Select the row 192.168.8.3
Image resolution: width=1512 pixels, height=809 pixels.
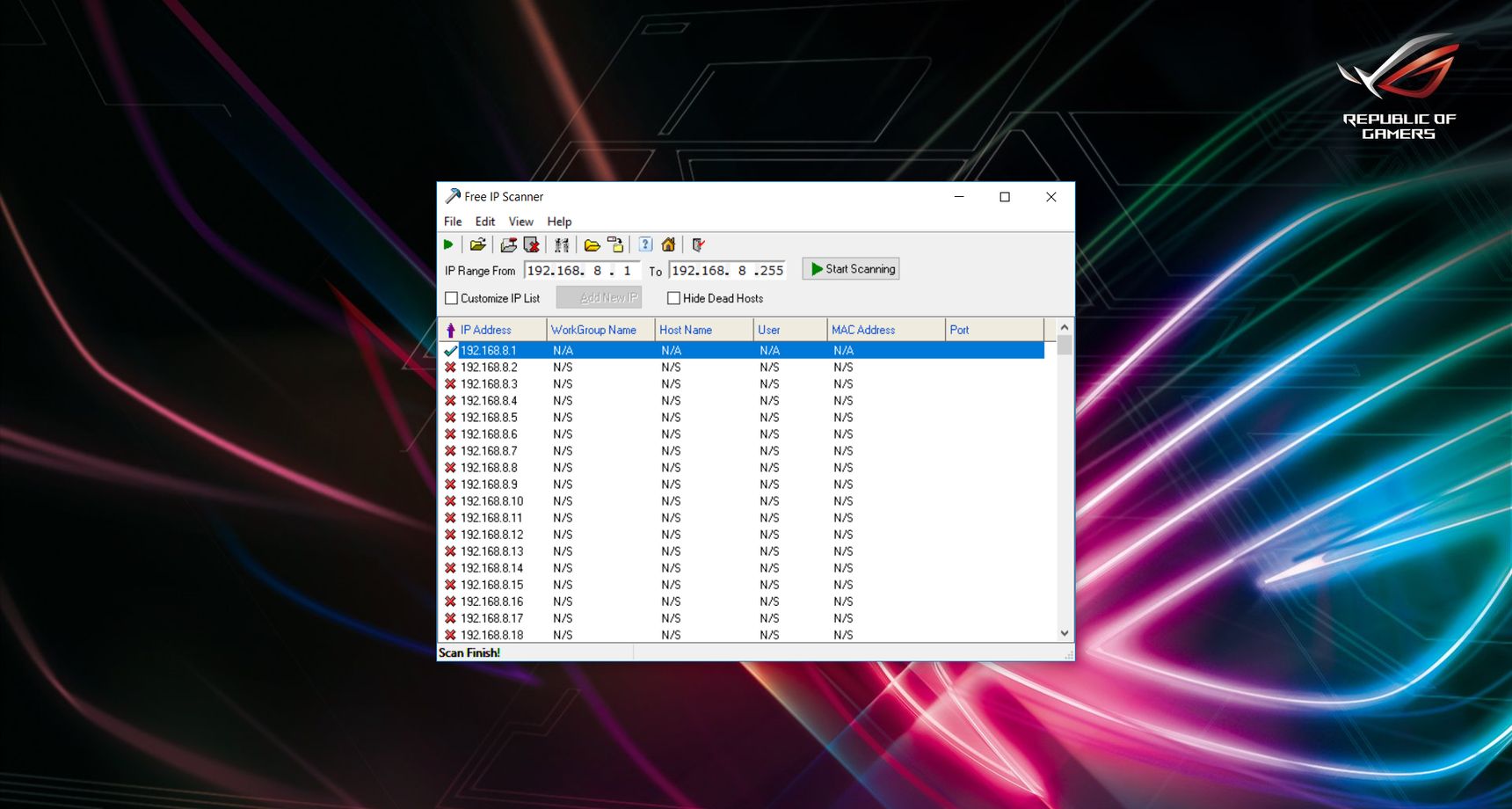[742, 383]
